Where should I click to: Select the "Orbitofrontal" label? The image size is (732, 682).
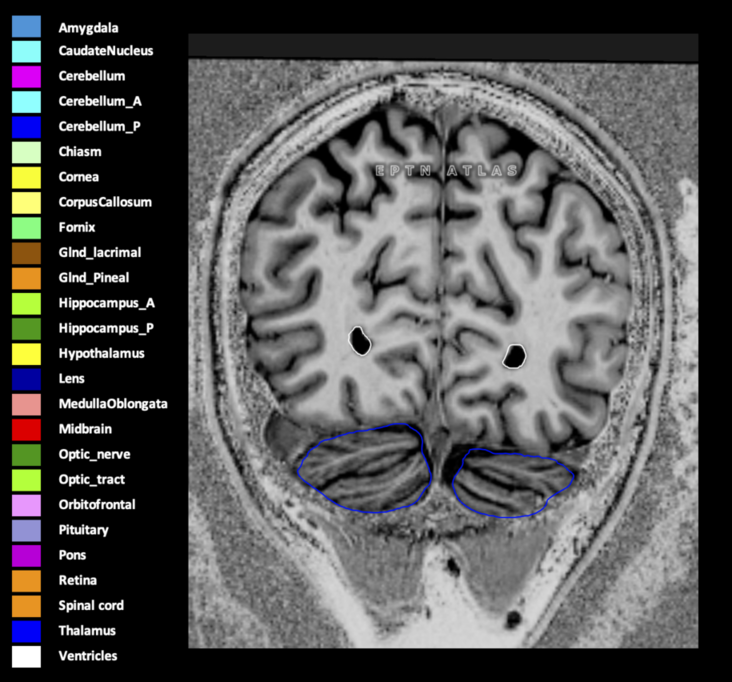click(97, 504)
